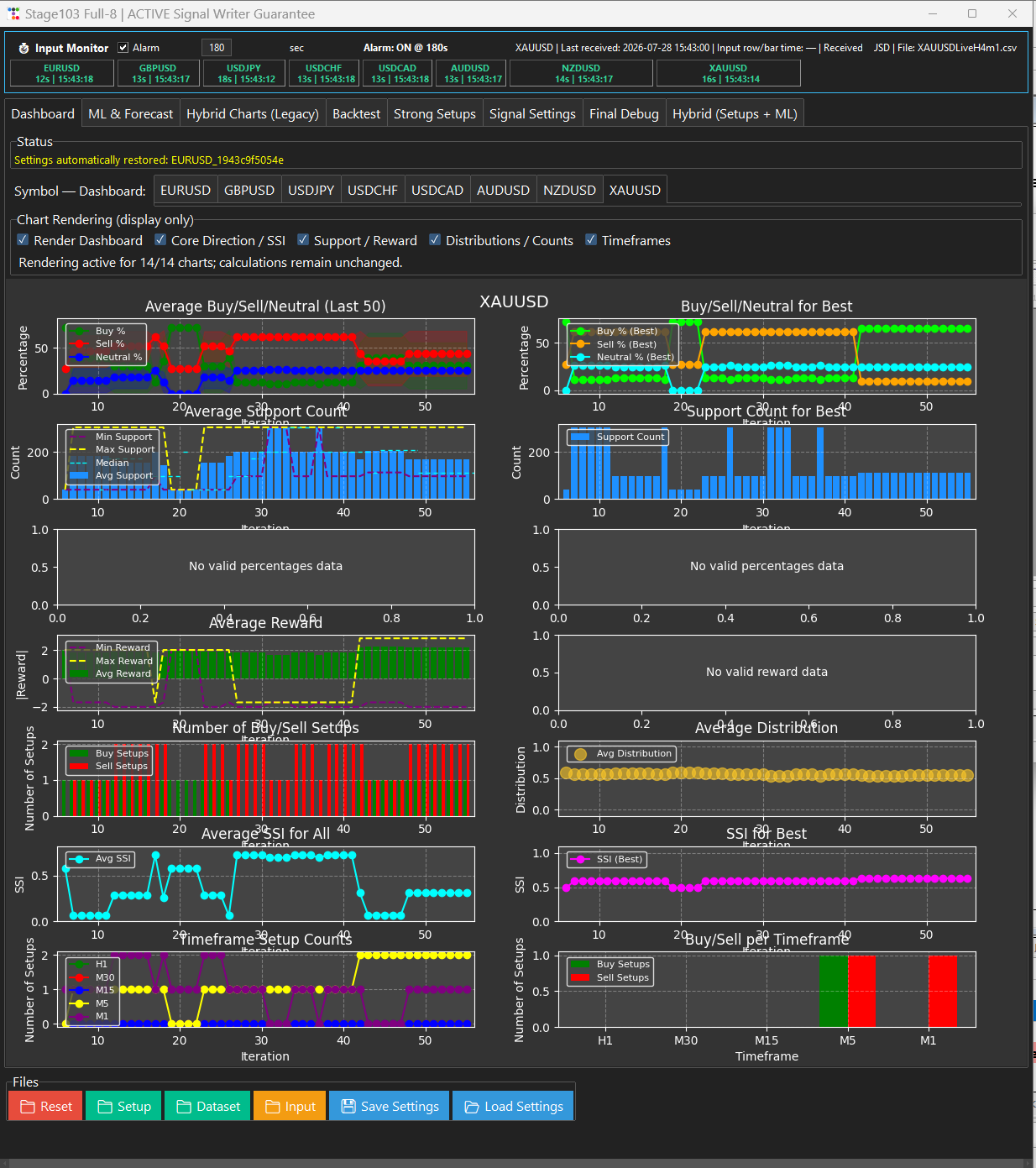Click the Timeframe Setup Counts chart legend

click(x=92, y=991)
